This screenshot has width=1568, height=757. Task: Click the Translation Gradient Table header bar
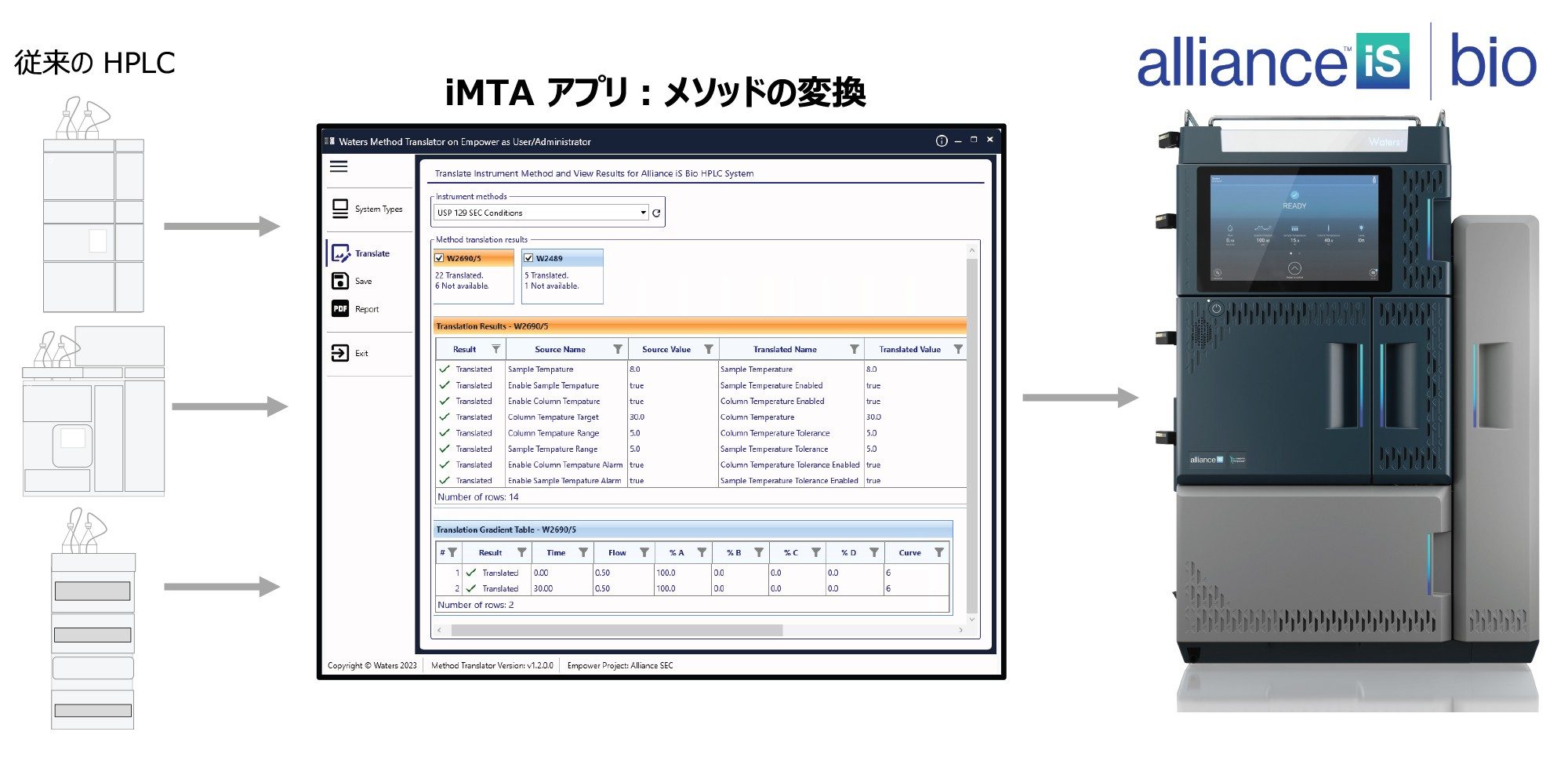click(x=693, y=530)
